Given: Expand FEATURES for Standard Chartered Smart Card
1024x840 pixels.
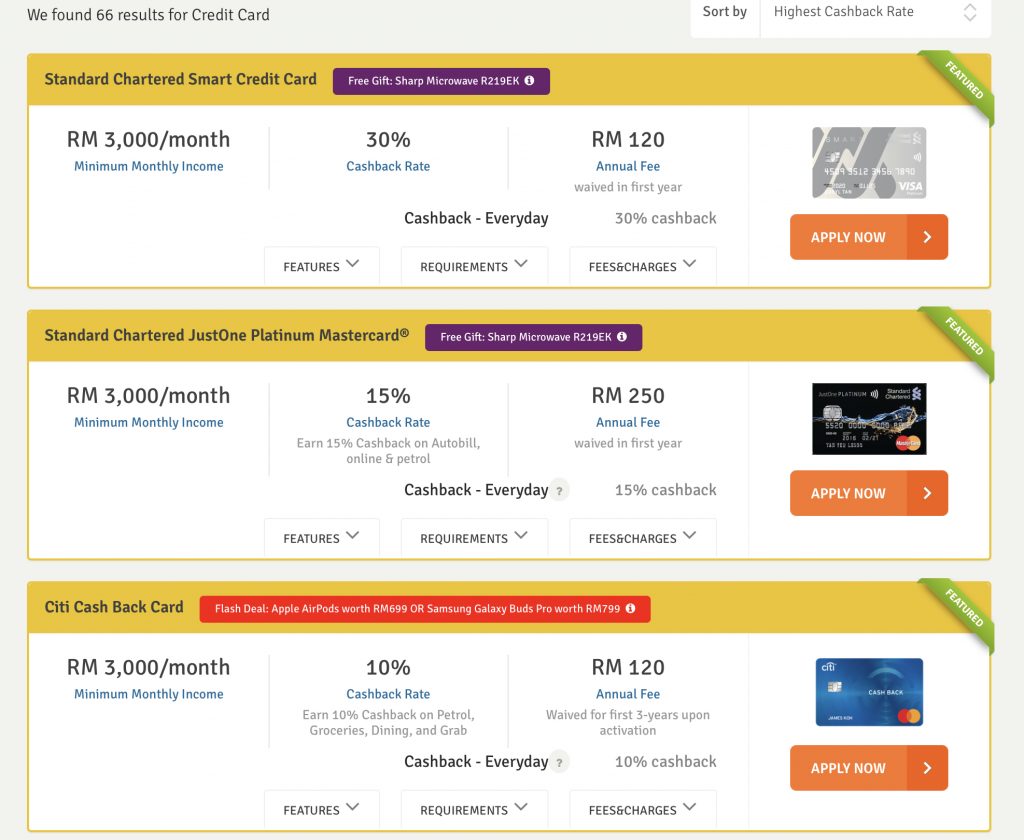Looking at the screenshot, I should 321,266.
